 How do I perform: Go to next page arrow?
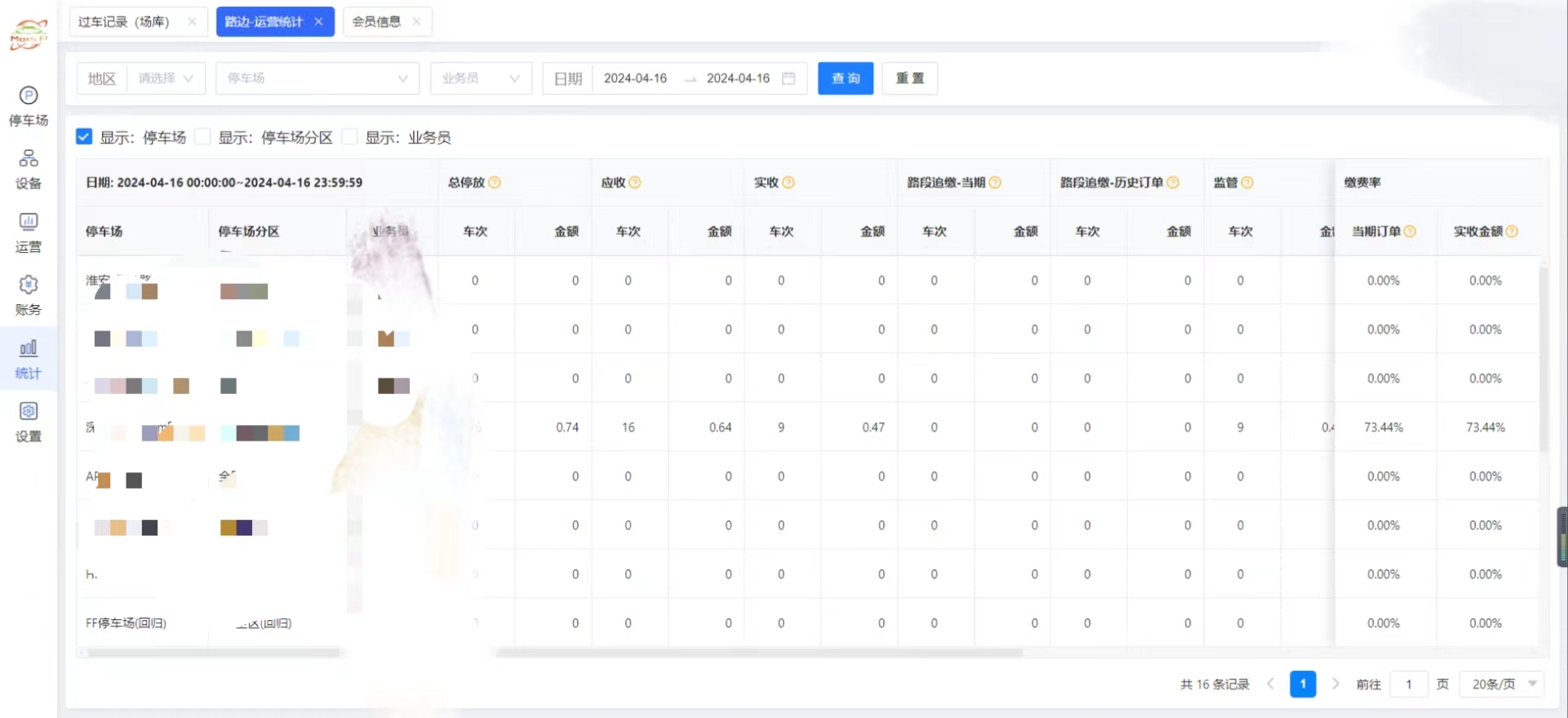(1335, 684)
